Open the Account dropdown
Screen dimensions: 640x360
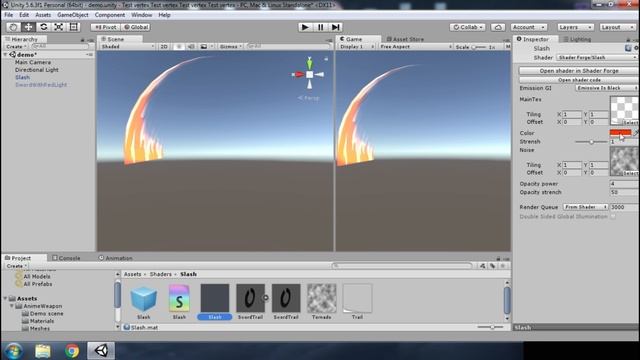pos(529,27)
